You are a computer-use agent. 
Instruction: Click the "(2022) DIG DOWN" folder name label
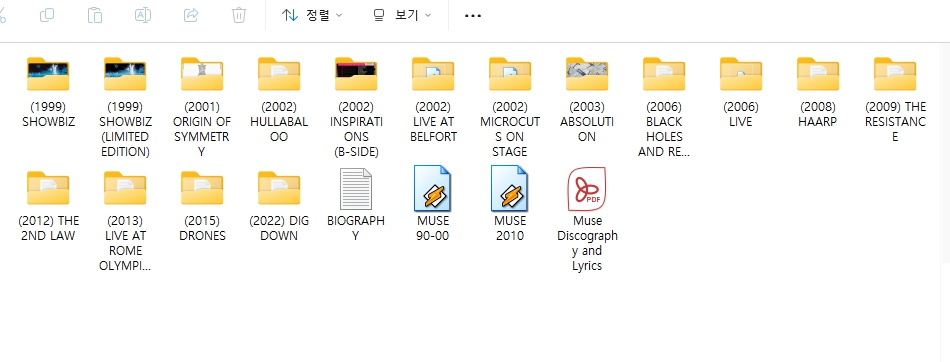click(x=279, y=228)
